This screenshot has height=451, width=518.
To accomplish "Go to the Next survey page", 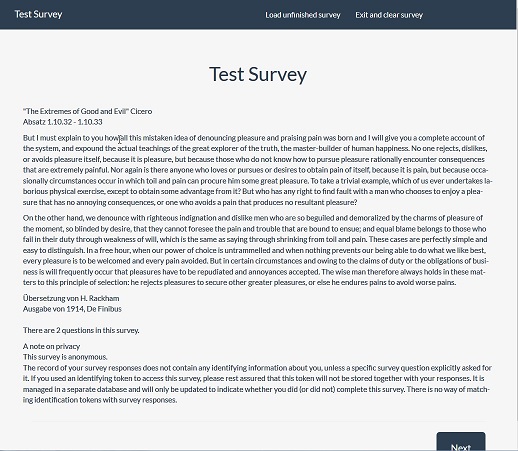I will 461,442.
